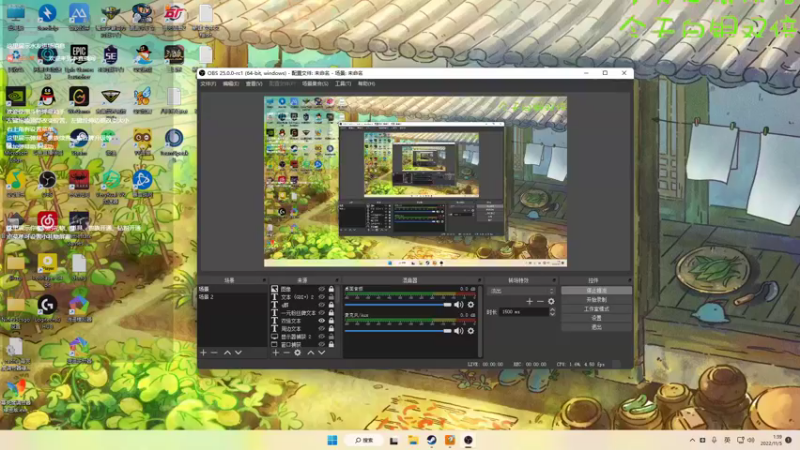Open the 文件(F) File menu
This screenshot has width=800, height=450.
[208, 84]
